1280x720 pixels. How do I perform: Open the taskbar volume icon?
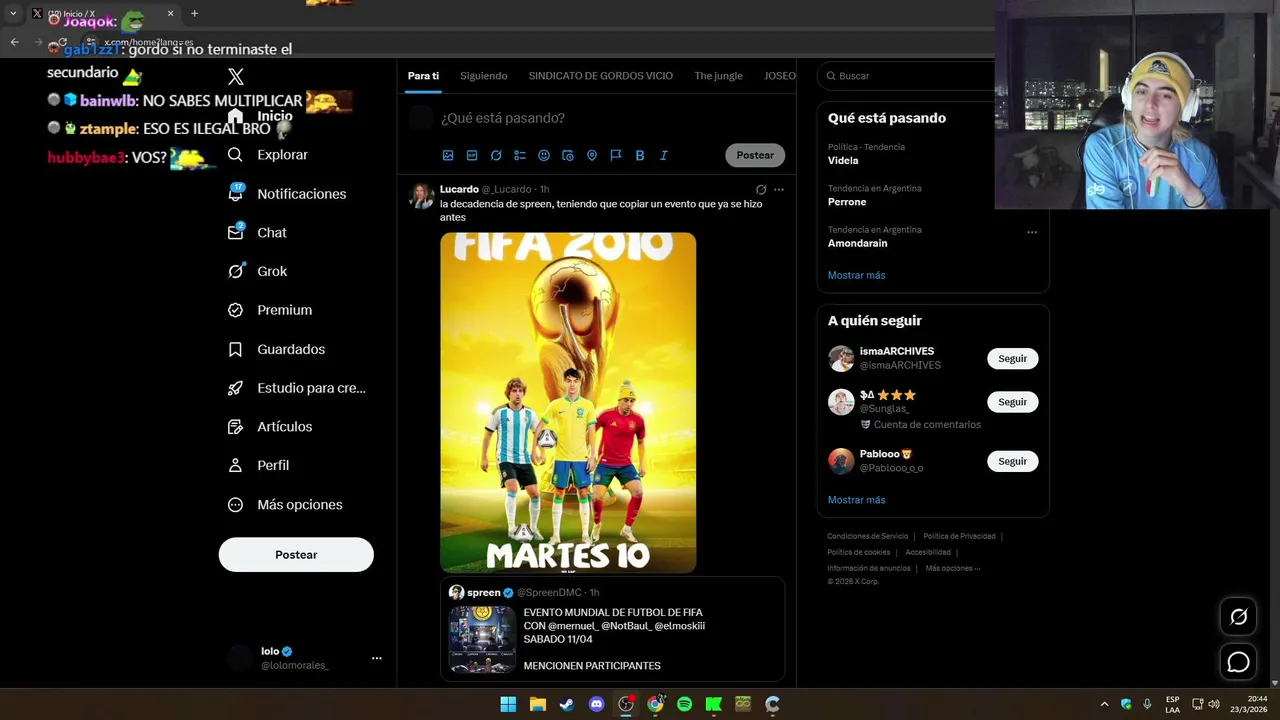(1214, 704)
